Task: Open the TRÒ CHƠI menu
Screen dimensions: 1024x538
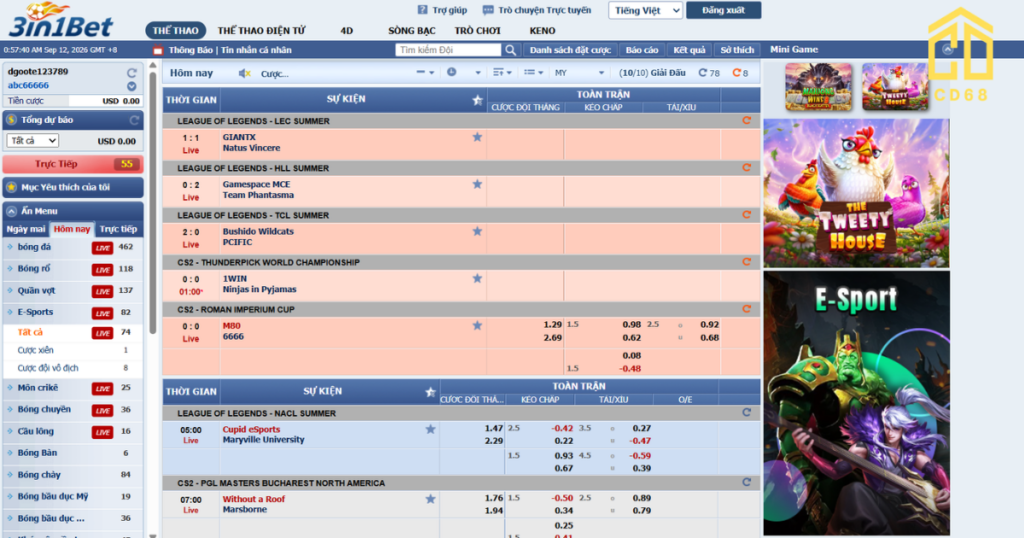Action: pos(477,31)
